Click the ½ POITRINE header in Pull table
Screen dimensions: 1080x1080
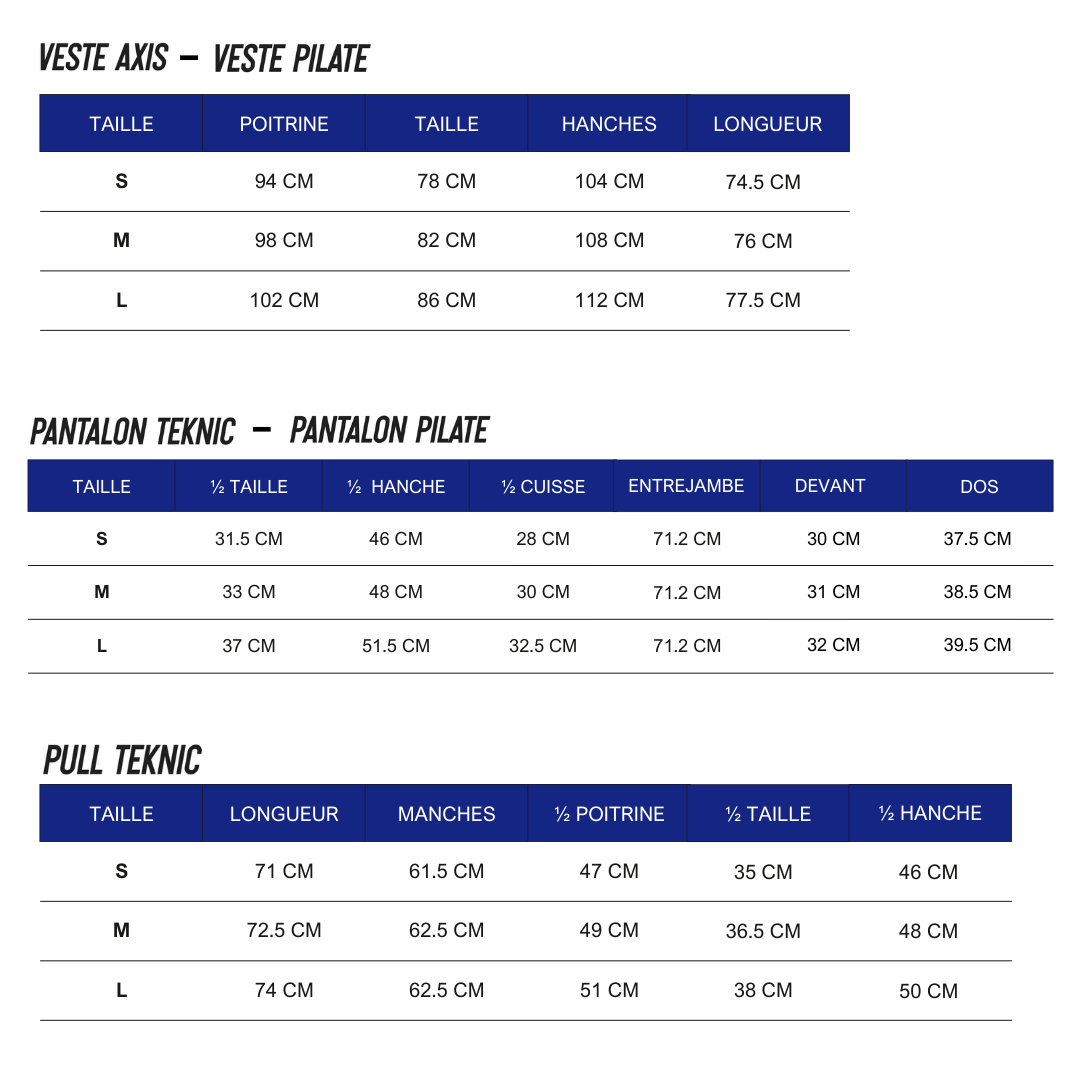(609, 814)
